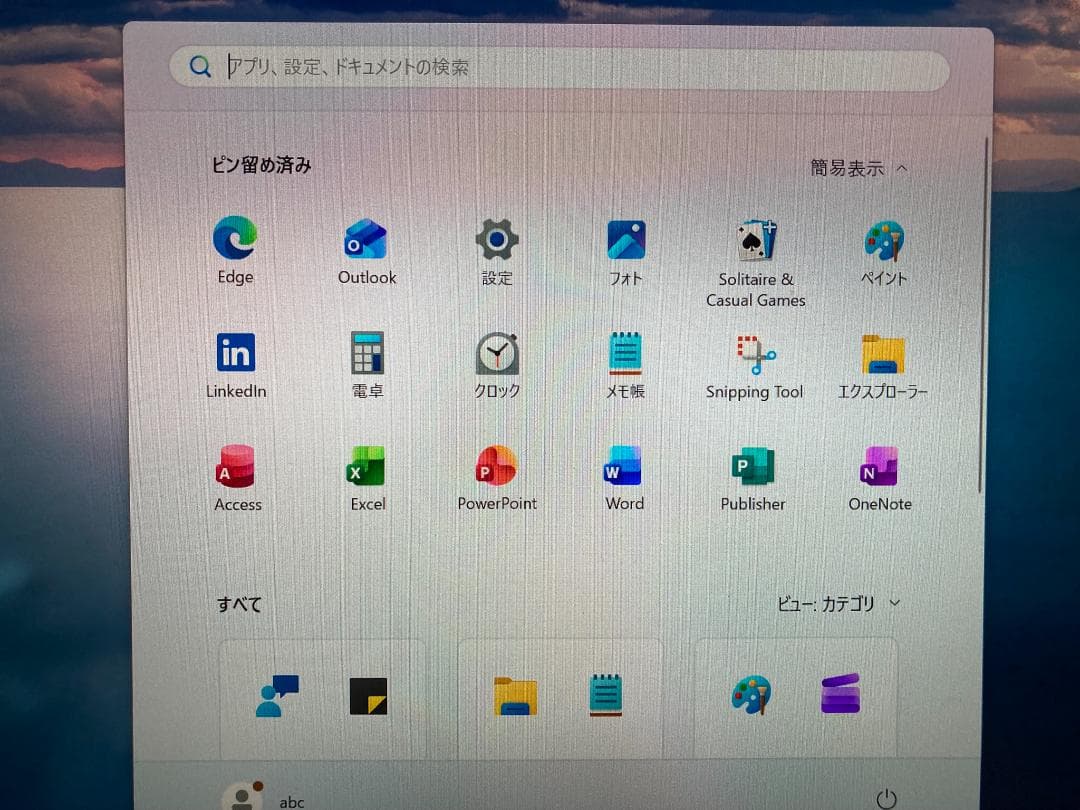Open the LinkedIn pinned app

click(236, 366)
